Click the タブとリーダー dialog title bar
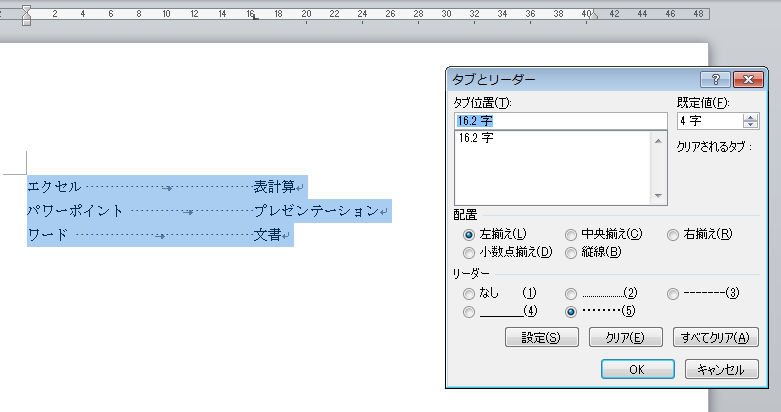 coord(573,80)
